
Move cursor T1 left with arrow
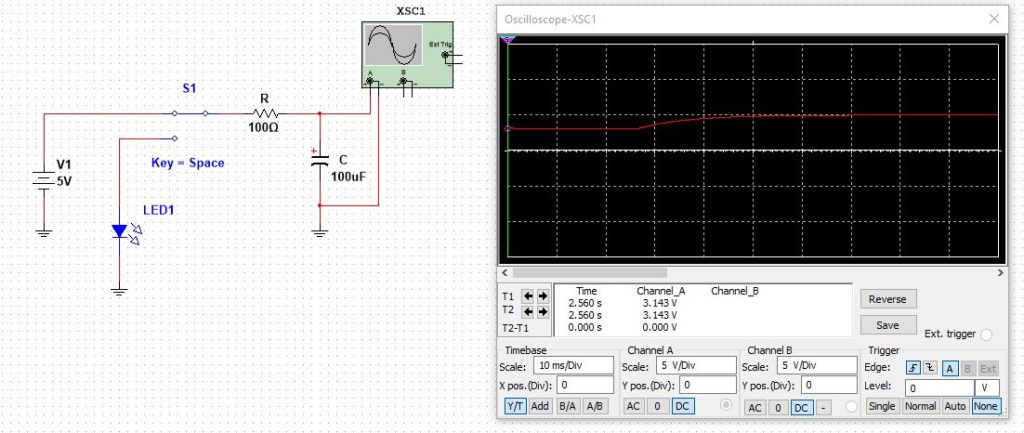coord(528,296)
